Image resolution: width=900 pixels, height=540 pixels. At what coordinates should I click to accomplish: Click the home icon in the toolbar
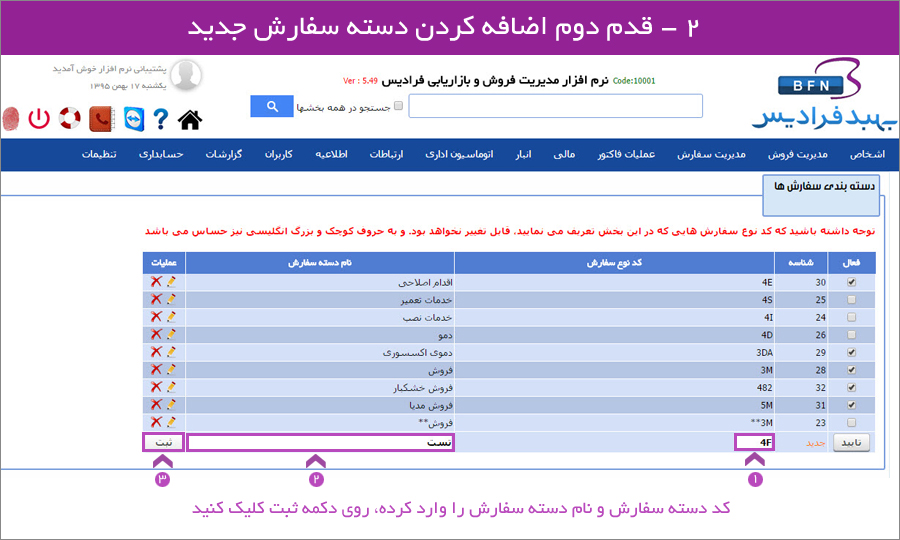pyautogui.click(x=190, y=119)
